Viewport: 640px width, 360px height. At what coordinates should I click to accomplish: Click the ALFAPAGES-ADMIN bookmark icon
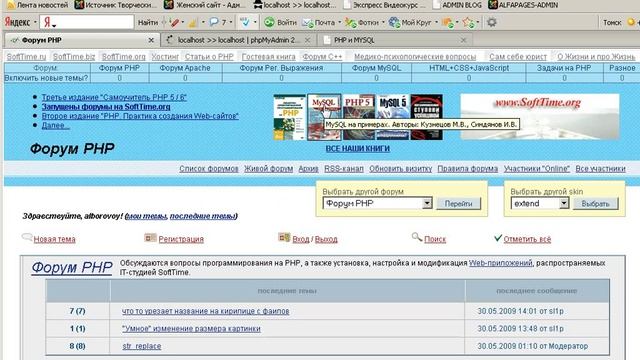click(493, 5)
